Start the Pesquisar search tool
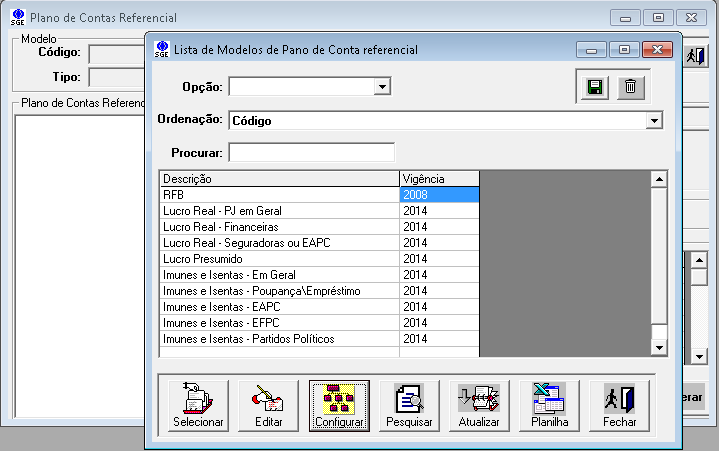The height and width of the screenshot is (451, 719). point(409,406)
